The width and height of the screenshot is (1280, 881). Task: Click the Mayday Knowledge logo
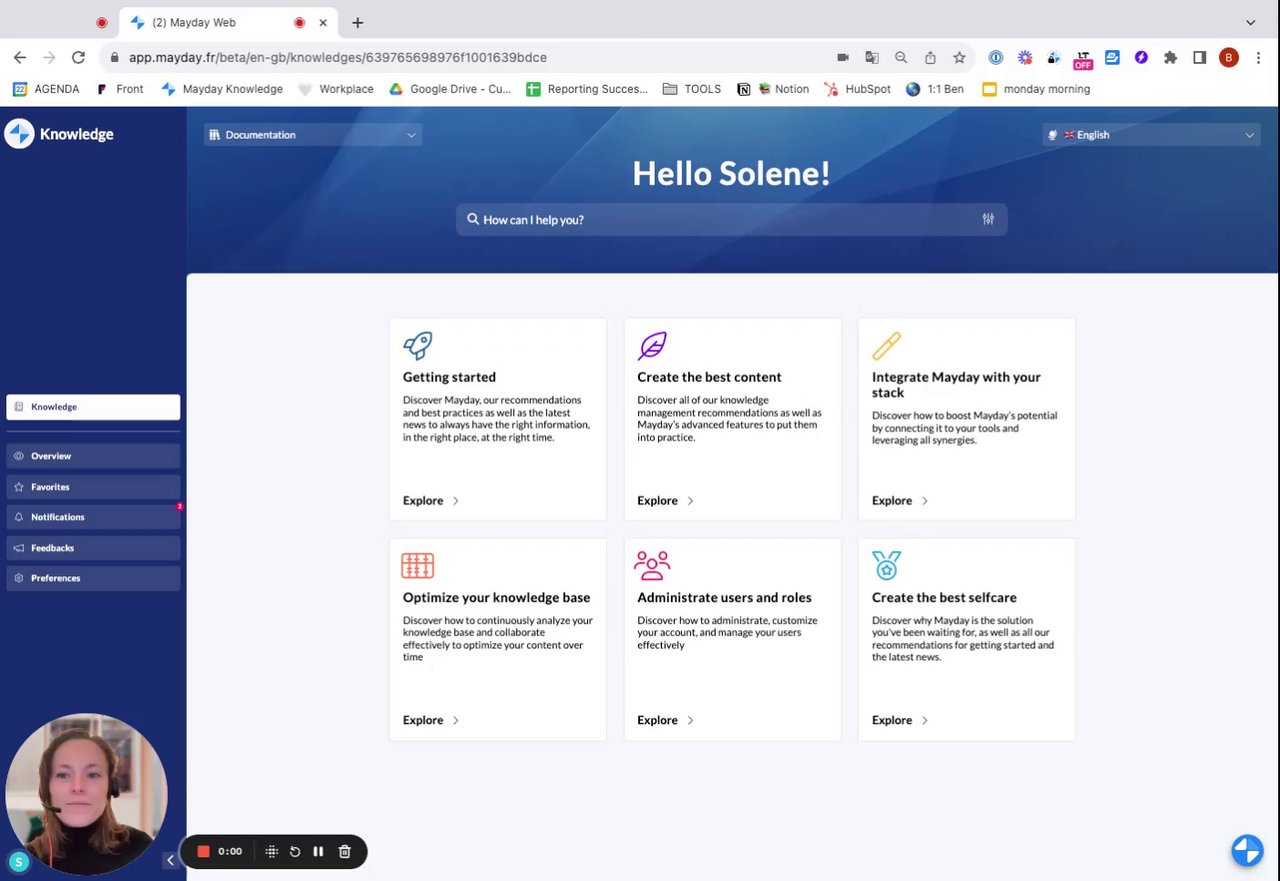tap(60, 134)
